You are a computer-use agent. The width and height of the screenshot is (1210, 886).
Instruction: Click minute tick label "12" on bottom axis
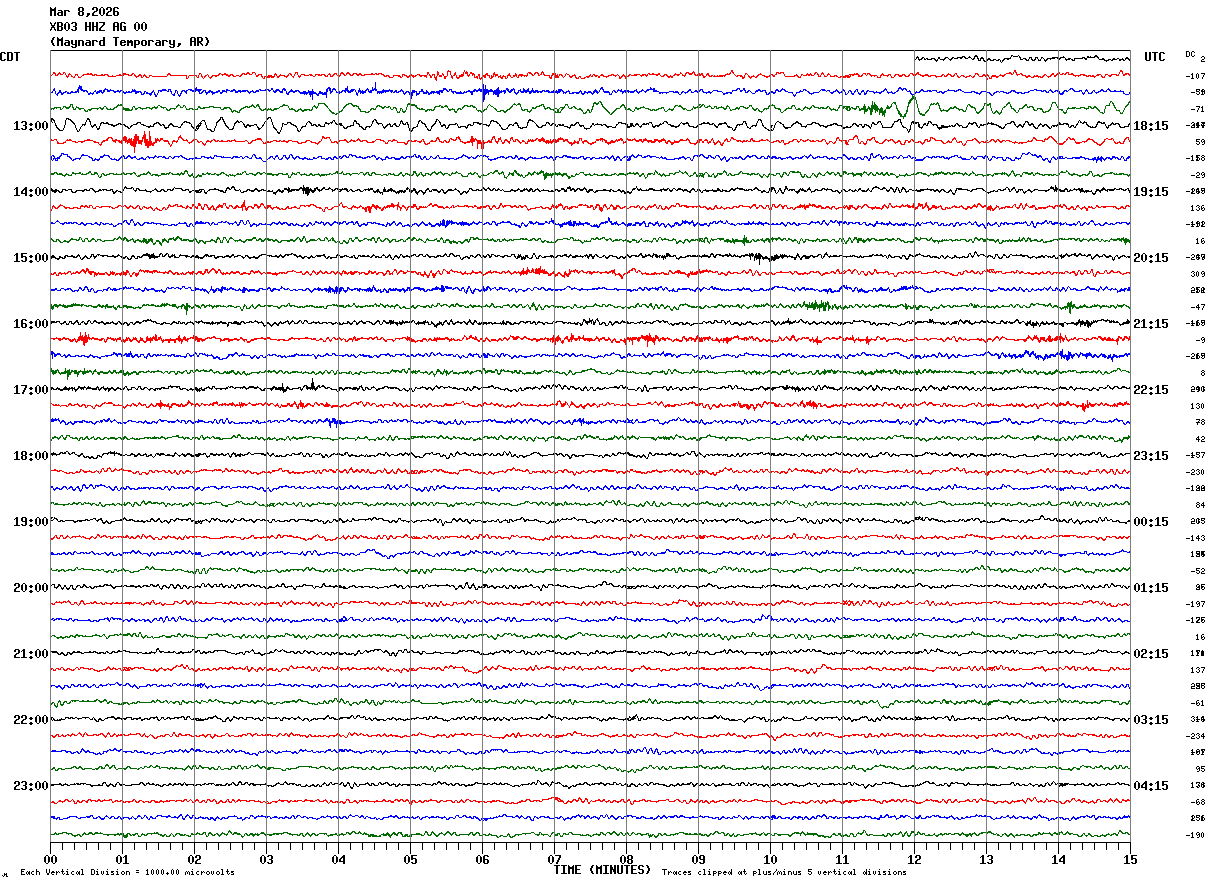pos(914,859)
